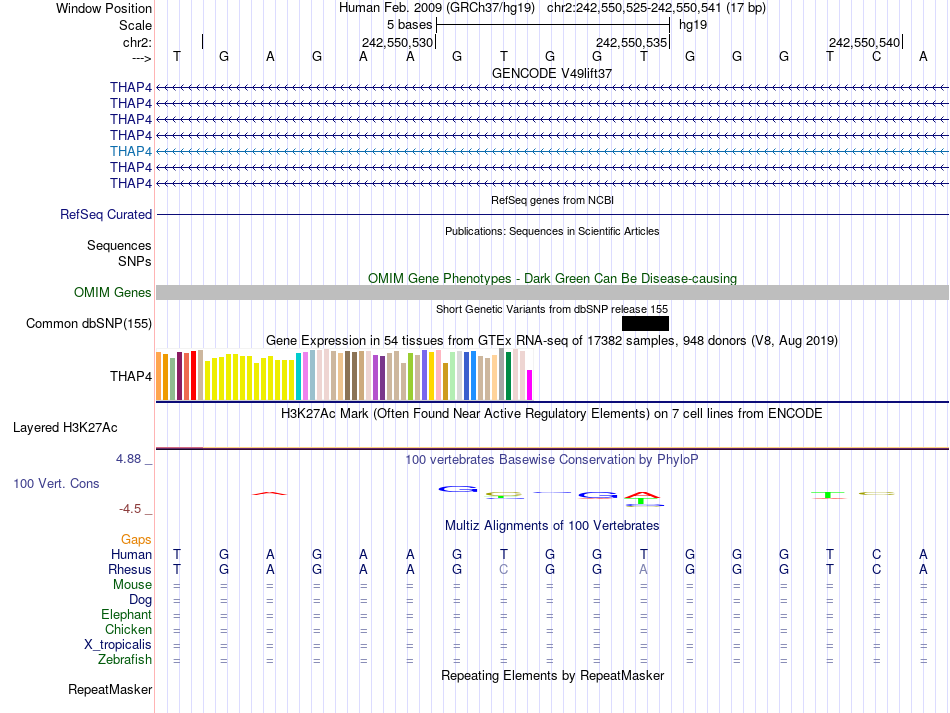Select the X_tropicalis alignment row label

(118, 645)
